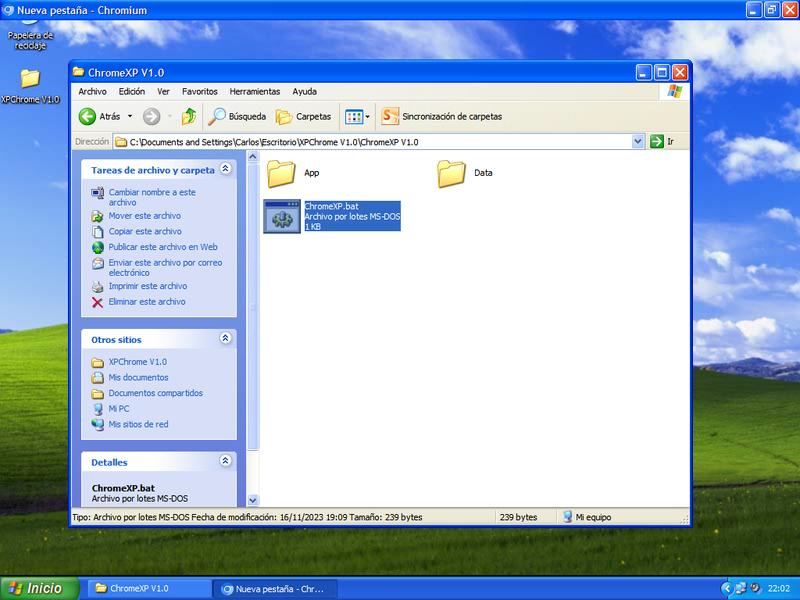Toggle the Carpetas folder pane
800x600 pixels.
point(304,116)
